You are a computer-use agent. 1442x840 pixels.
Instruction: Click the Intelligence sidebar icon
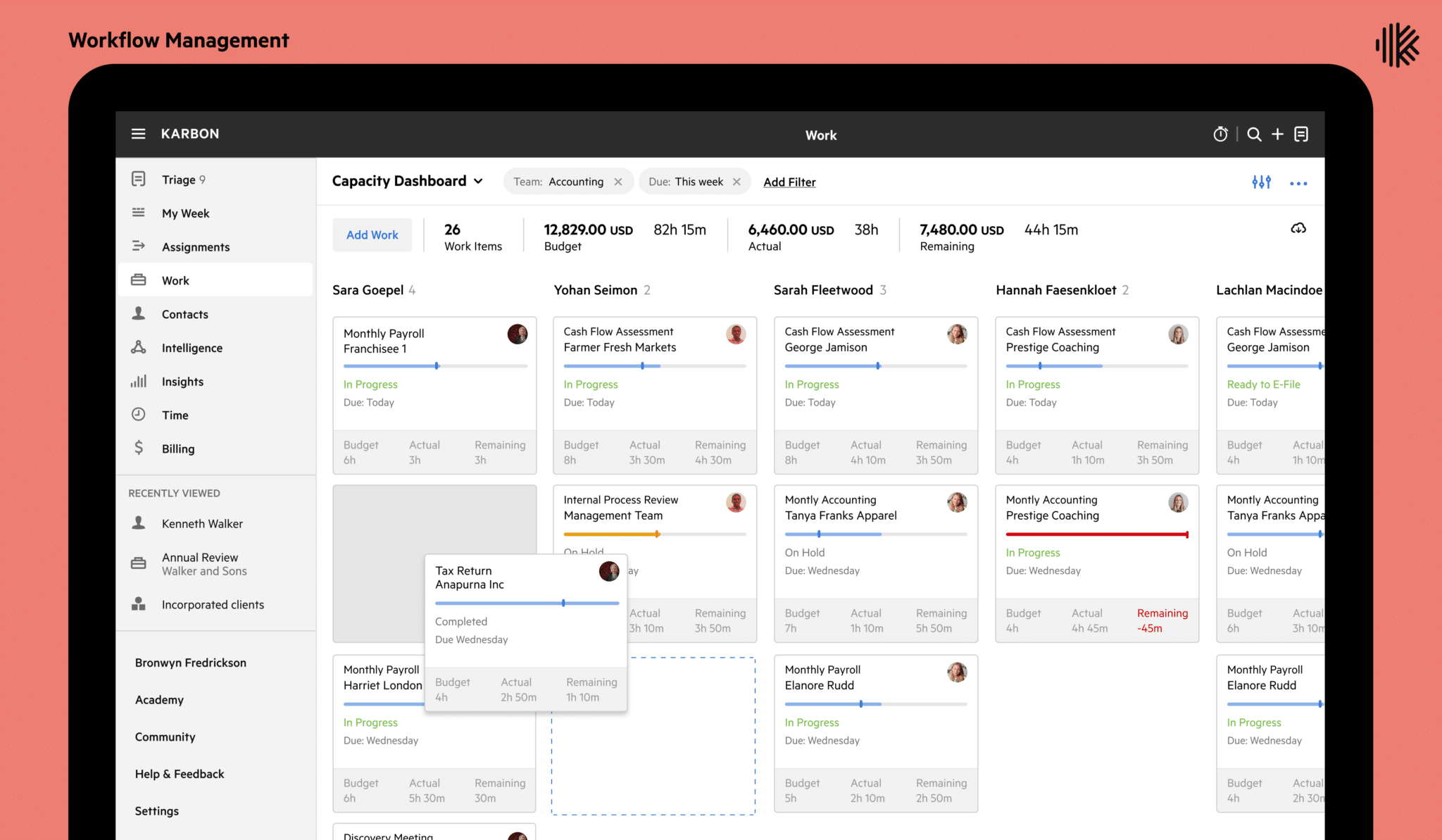click(139, 347)
